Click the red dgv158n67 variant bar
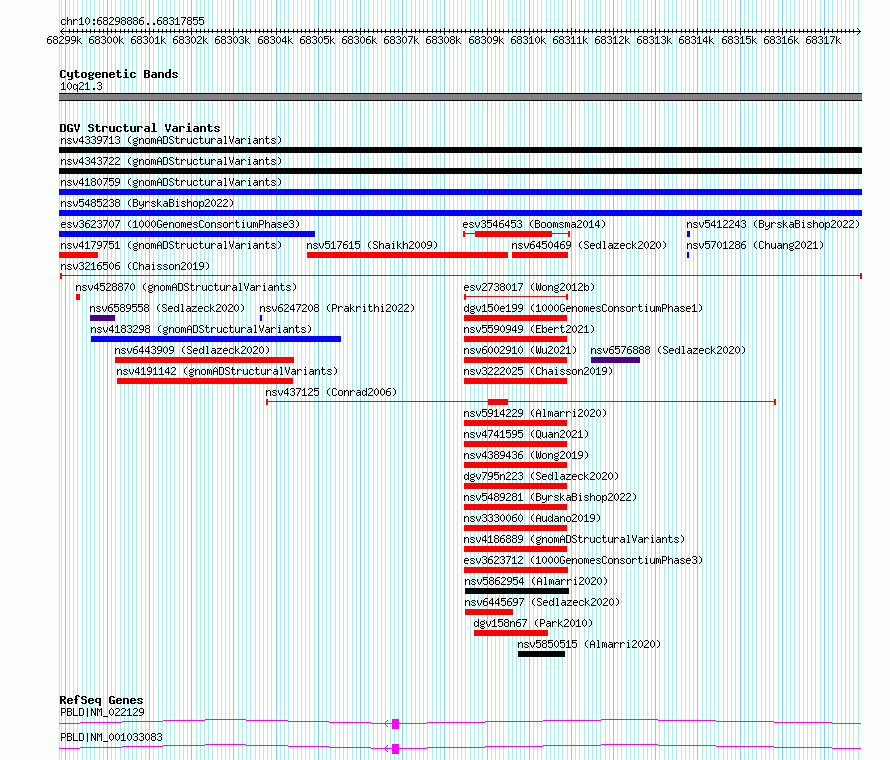 [x=511, y=633]
